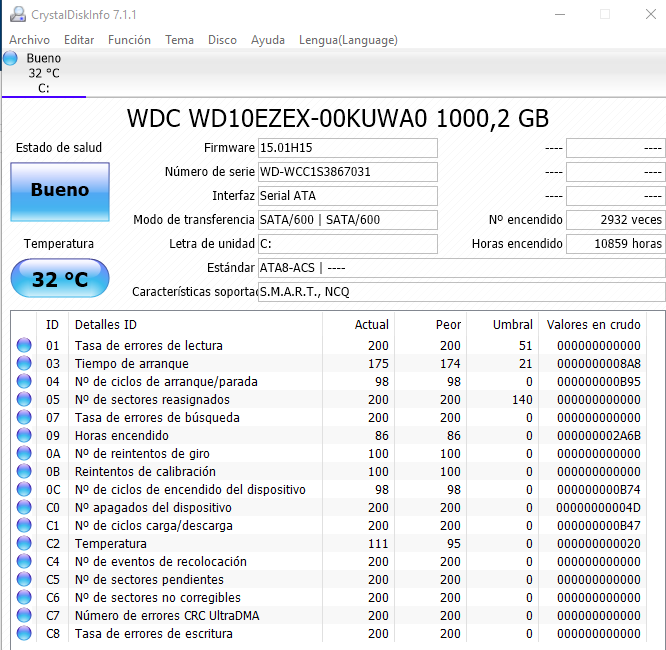Click the Peor column header

(x=448, y=325)
